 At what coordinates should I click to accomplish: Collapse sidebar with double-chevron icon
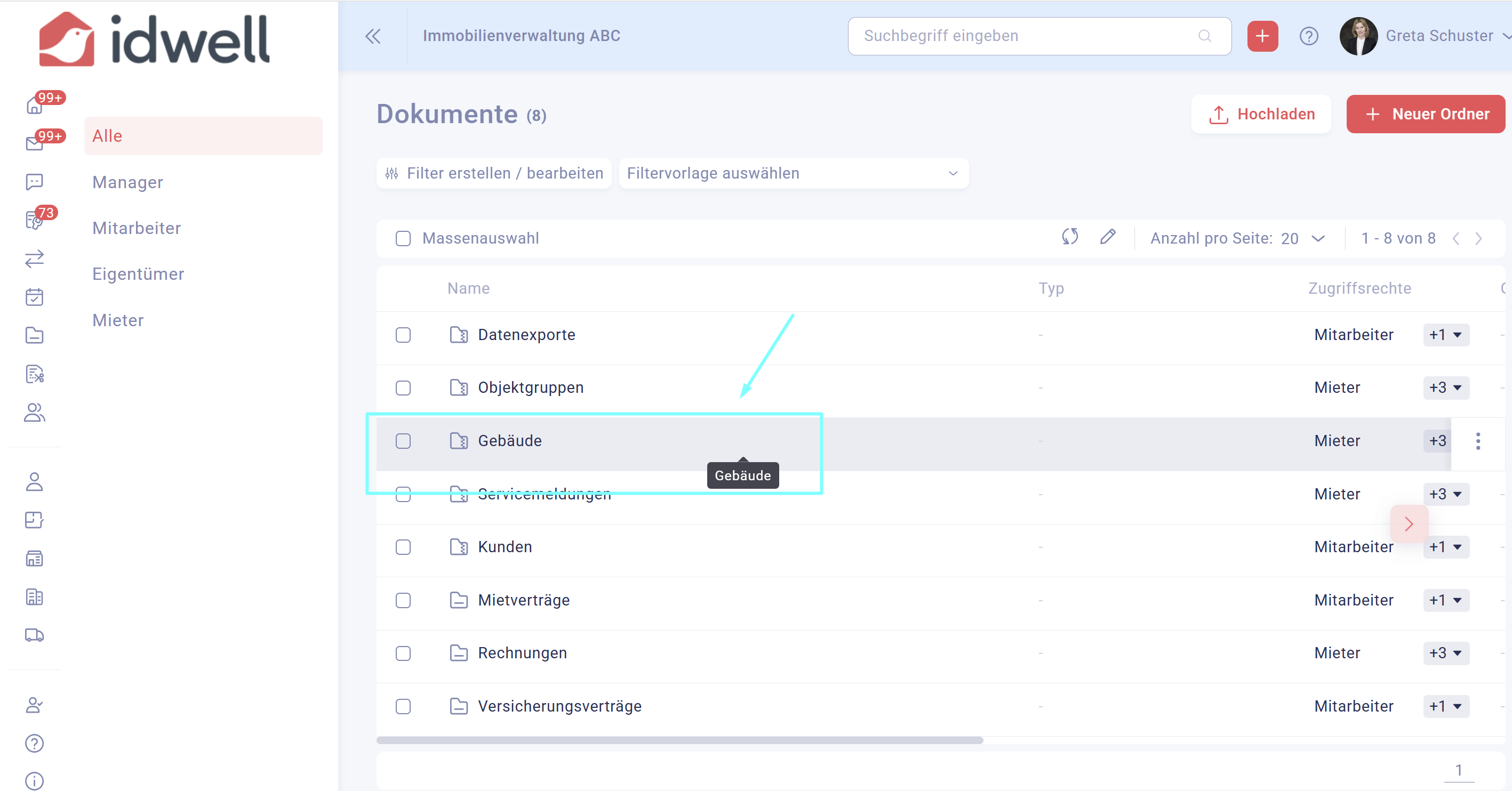[373, 36]
